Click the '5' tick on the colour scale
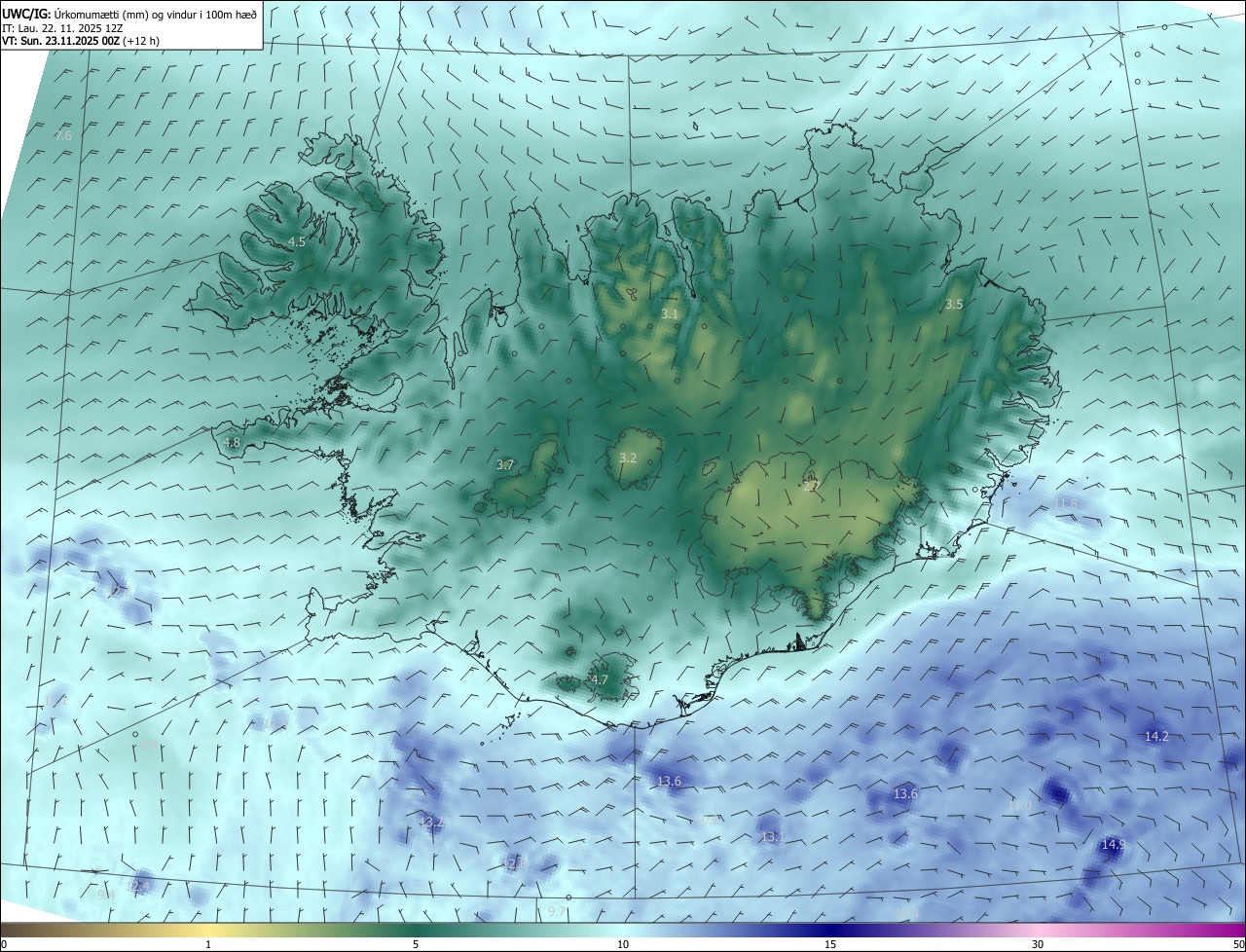Screen dimensions: 1246x952 click(x=416, y=944)
